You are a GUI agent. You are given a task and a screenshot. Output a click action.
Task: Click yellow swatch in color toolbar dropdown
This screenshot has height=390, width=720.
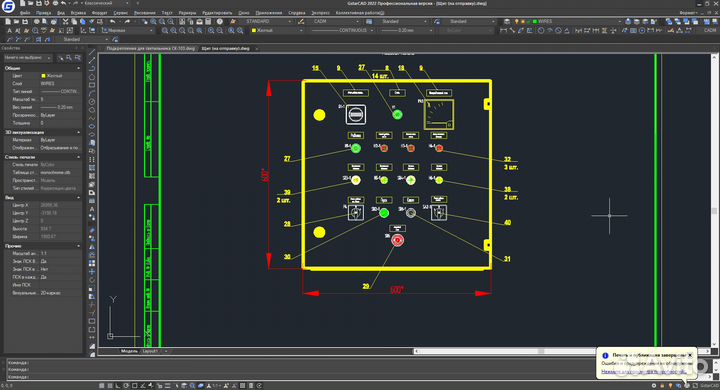point(253,30)
